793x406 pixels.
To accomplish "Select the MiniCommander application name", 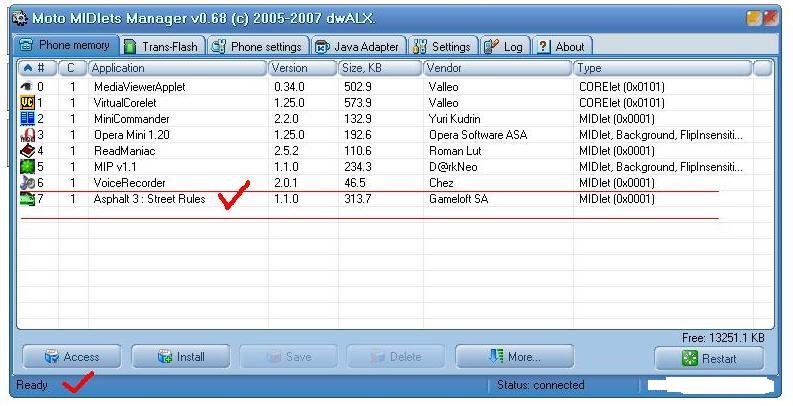I will click(131, 119).
